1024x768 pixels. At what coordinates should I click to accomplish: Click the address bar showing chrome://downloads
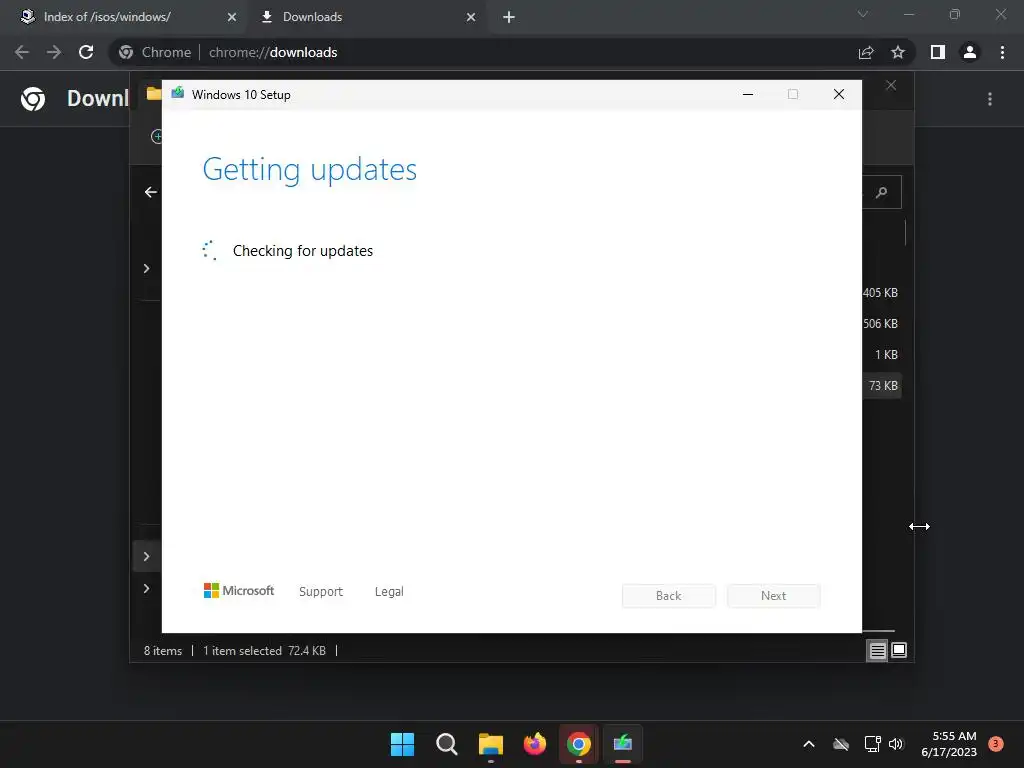tap(483, 52)
